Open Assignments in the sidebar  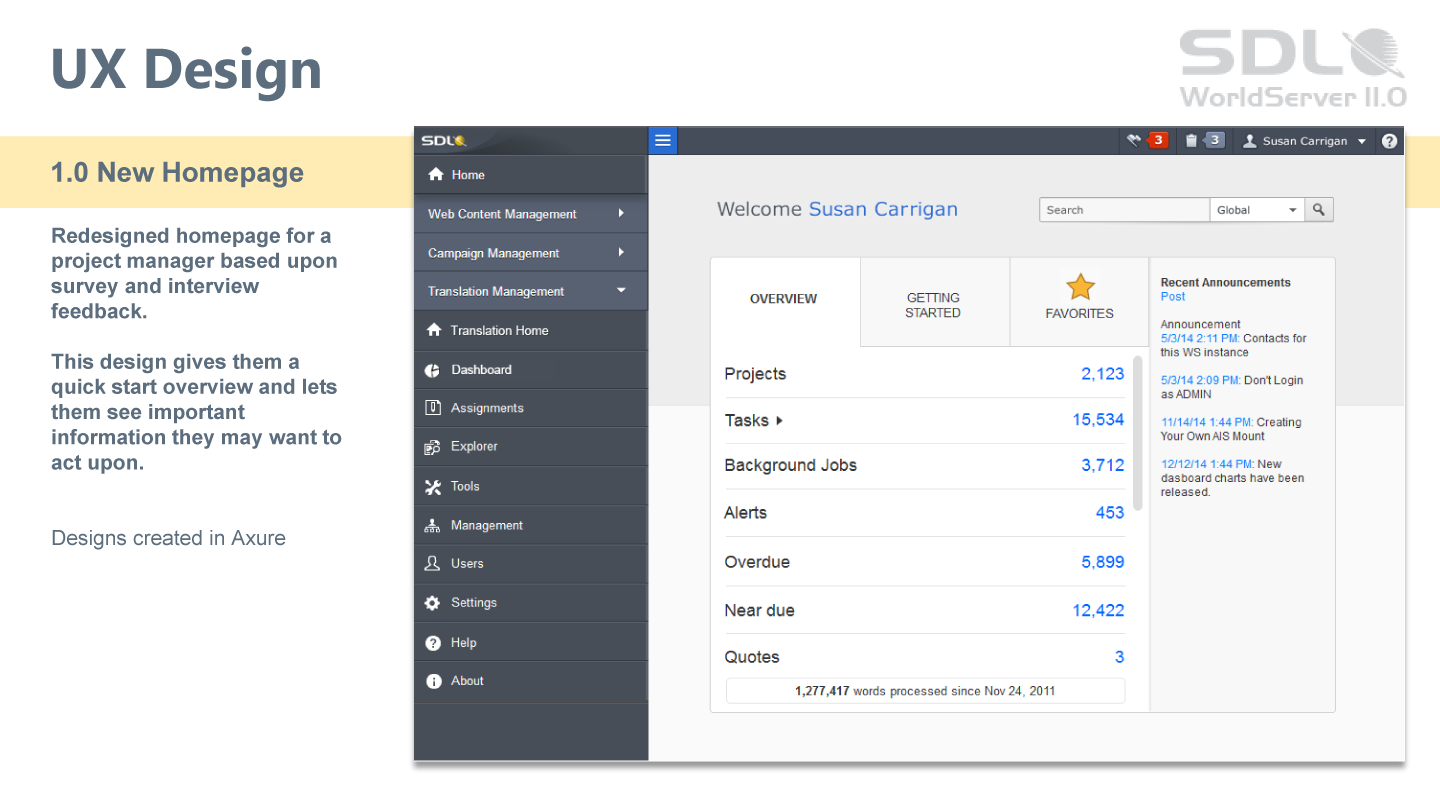pyautogui.click(x=487, y=408)
